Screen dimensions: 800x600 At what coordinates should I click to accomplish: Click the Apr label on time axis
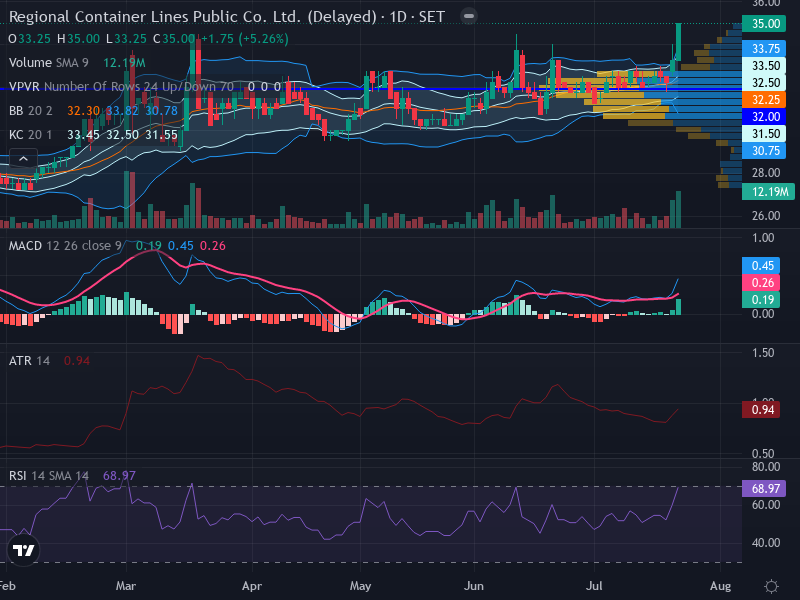coord(252,586)
